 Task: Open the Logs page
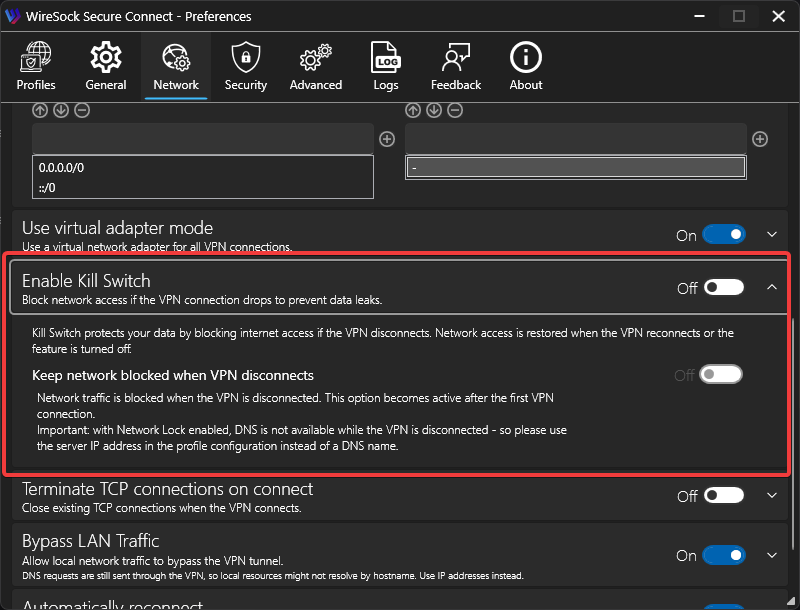(386, 66)
